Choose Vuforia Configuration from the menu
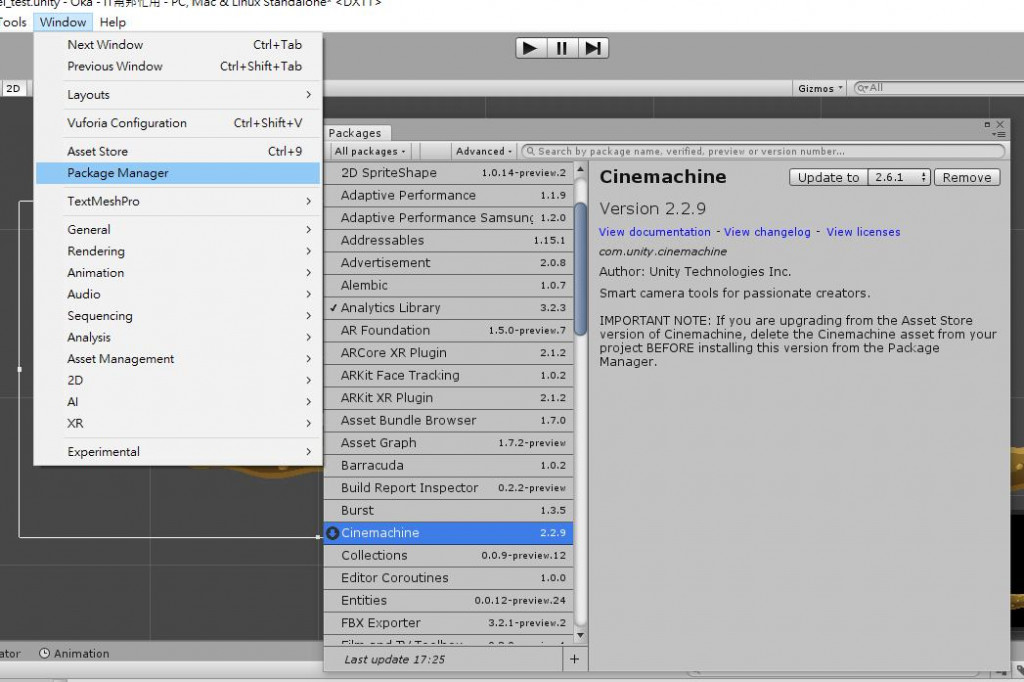Image resolution: width=1024 pixels, height=682 pixels. coord(178,123)
